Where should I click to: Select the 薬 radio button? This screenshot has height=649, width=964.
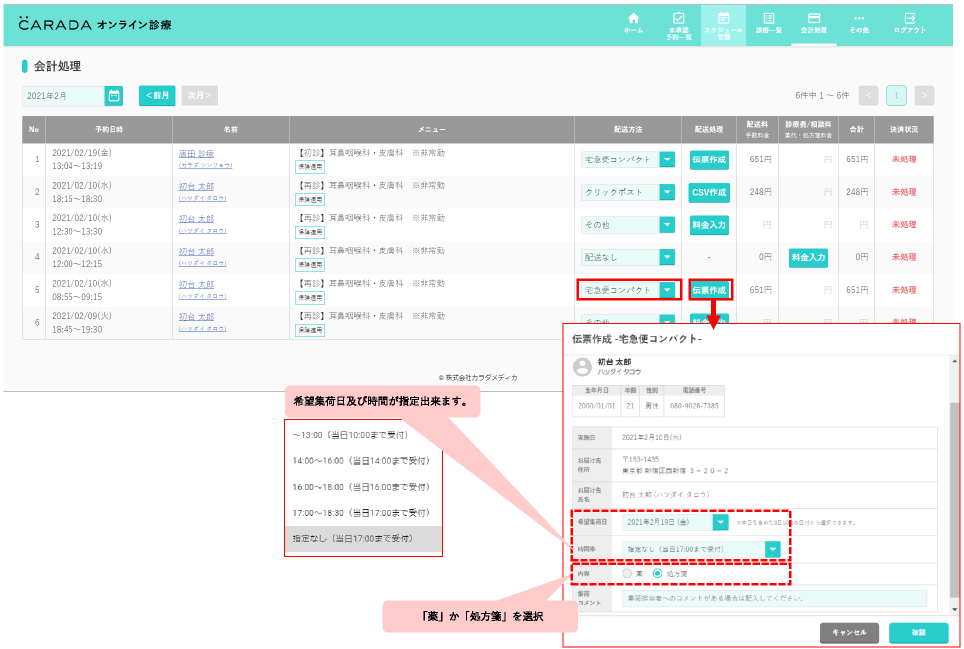pyautogui.click(x=628, y=573)
